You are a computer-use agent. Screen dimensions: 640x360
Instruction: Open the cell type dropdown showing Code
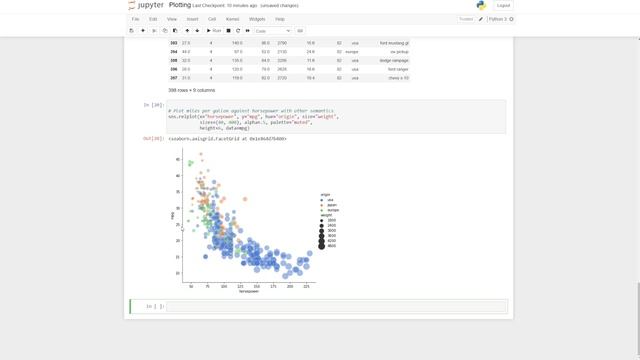[x=273, y=31]
